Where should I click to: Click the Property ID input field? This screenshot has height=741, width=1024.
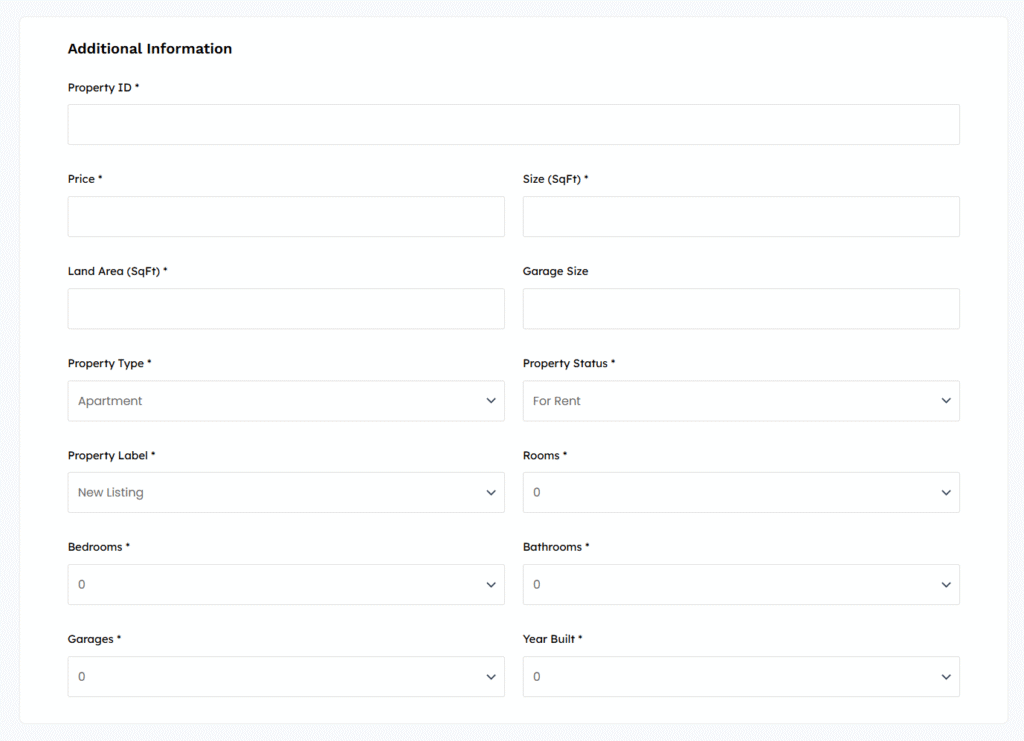513,125
